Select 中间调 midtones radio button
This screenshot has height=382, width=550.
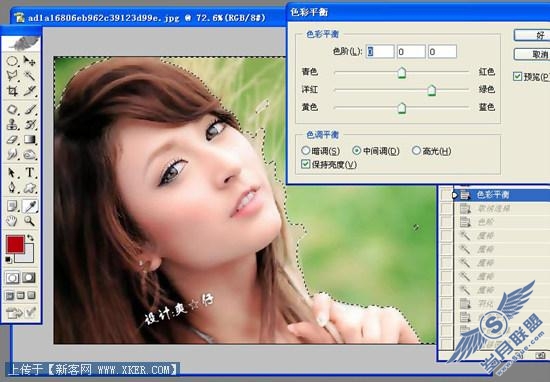click(x=356, y=150)
